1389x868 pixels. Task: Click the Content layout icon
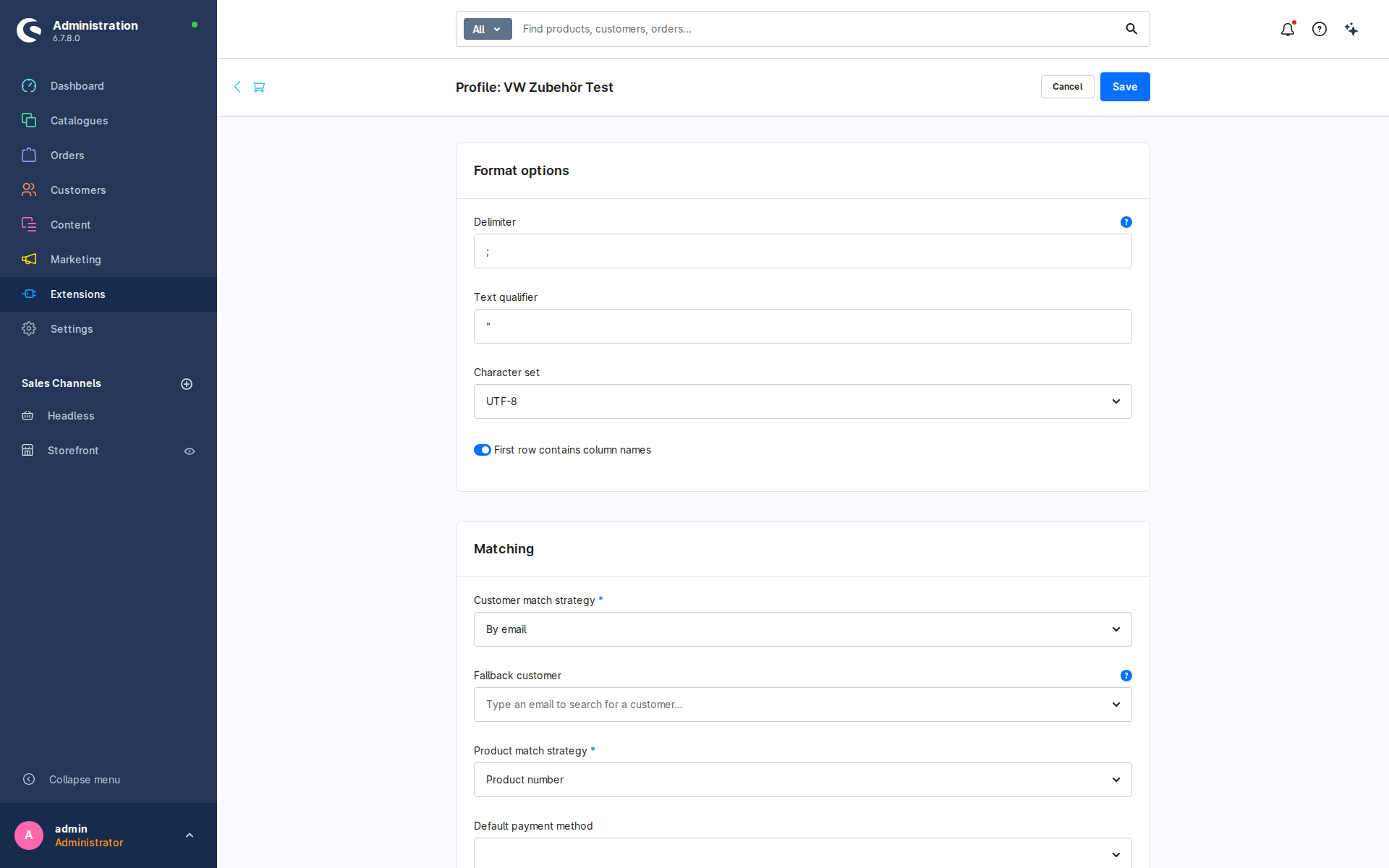pos(29,225)
